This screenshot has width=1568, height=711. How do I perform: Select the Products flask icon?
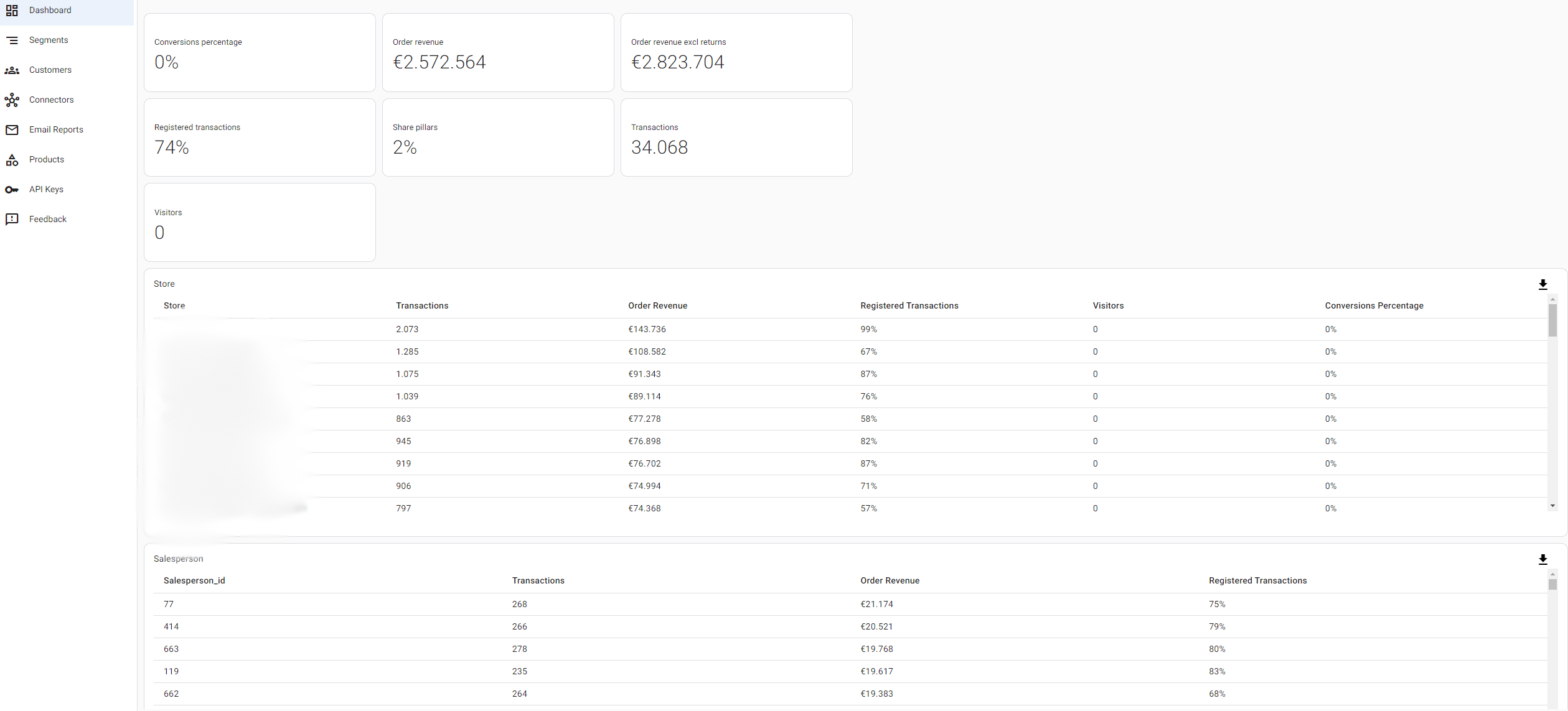pos(12,159)
